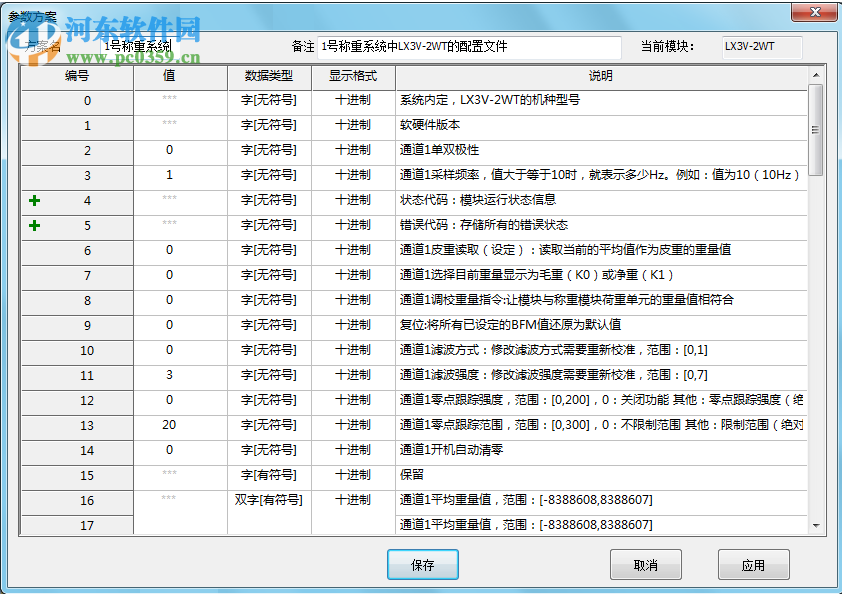This screenshot has width=842, height=594.
Task: Click the green plus icon beside row 4
Action: coord(36,200)
